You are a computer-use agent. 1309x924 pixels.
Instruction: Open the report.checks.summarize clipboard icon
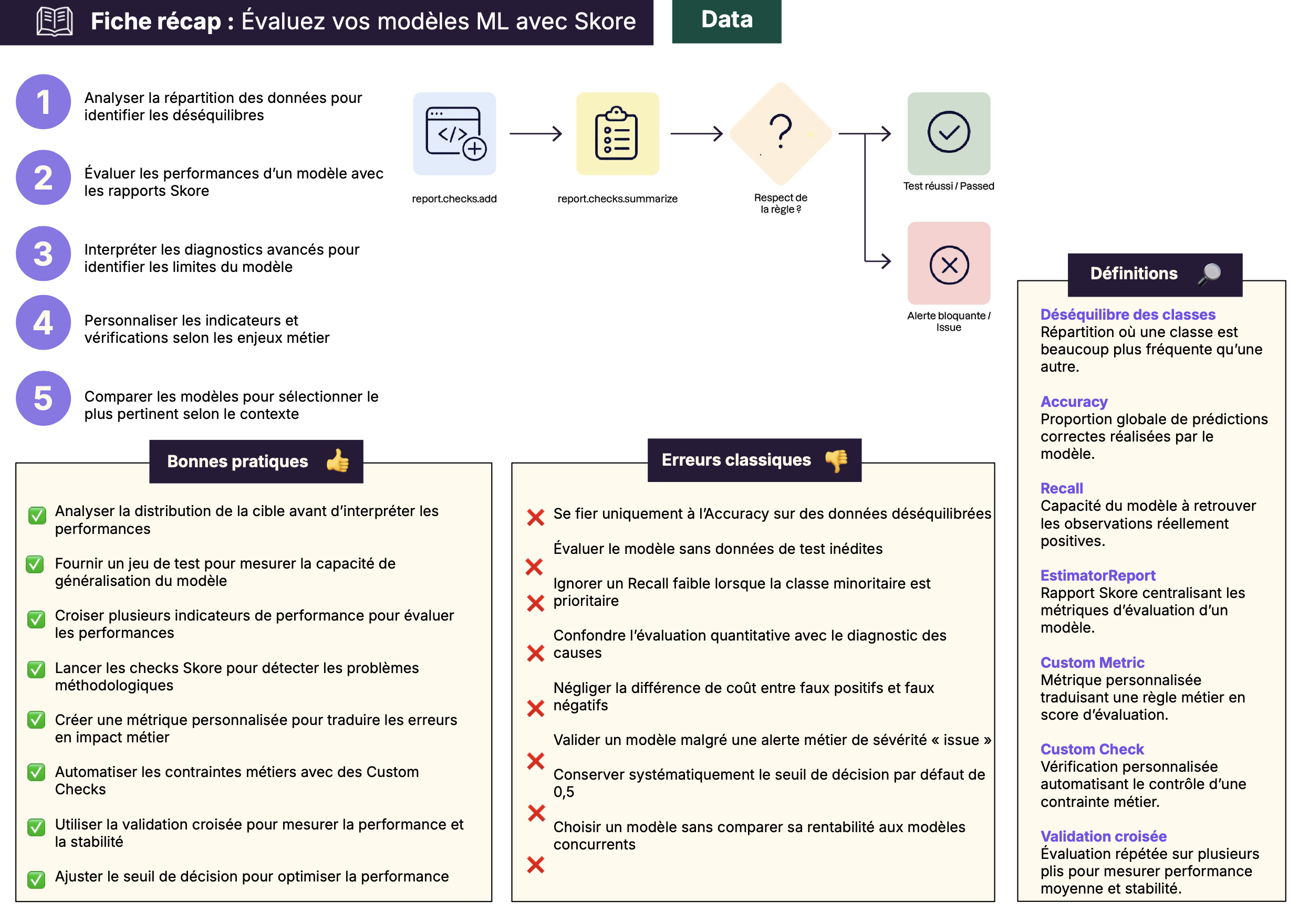[617, 133]
